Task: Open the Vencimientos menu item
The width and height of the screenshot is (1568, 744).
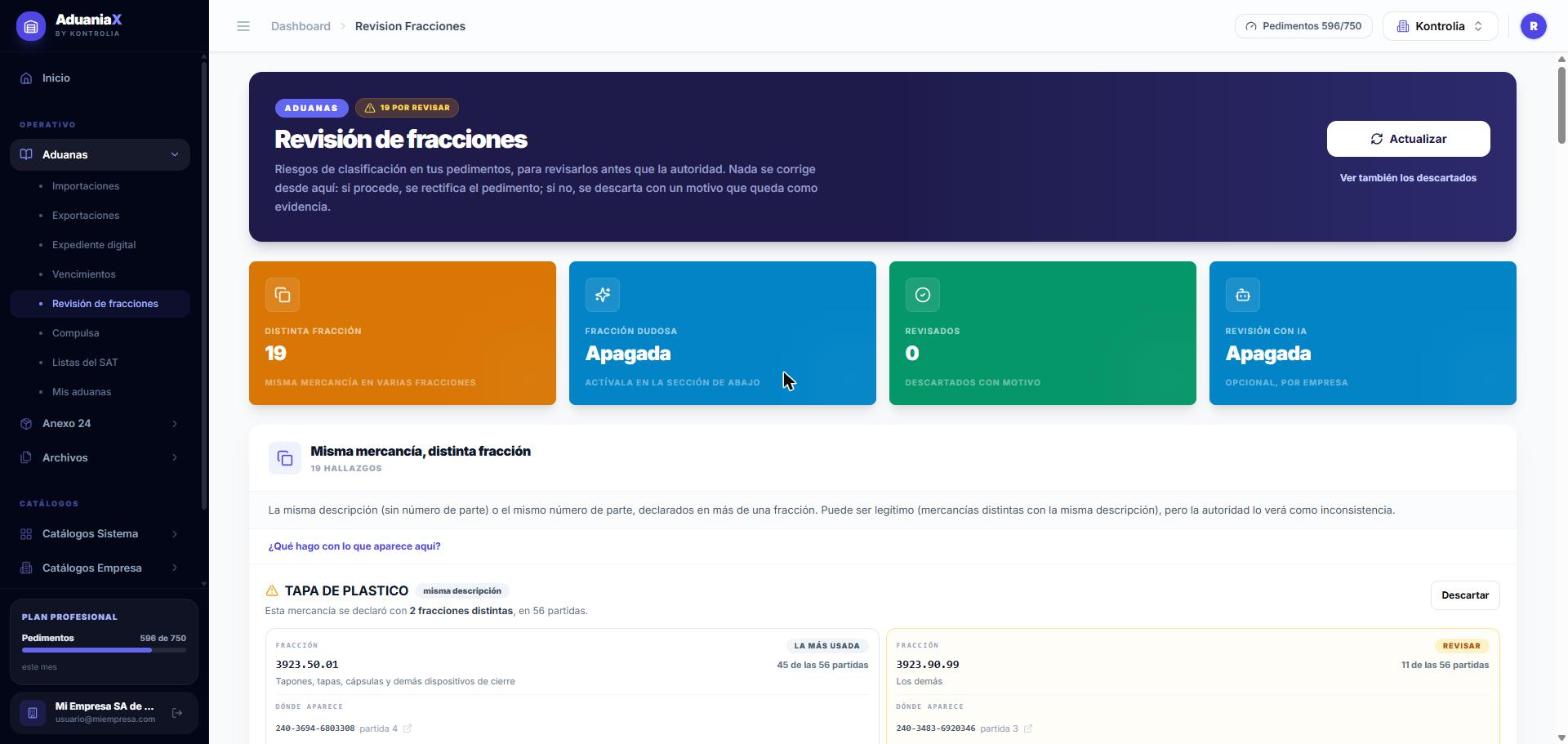Action: click(x=83, y=274)
